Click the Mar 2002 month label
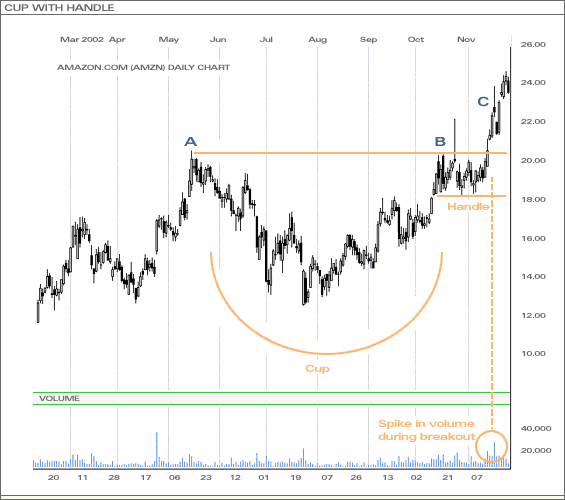The image size is (565, 500). point(82,39)
